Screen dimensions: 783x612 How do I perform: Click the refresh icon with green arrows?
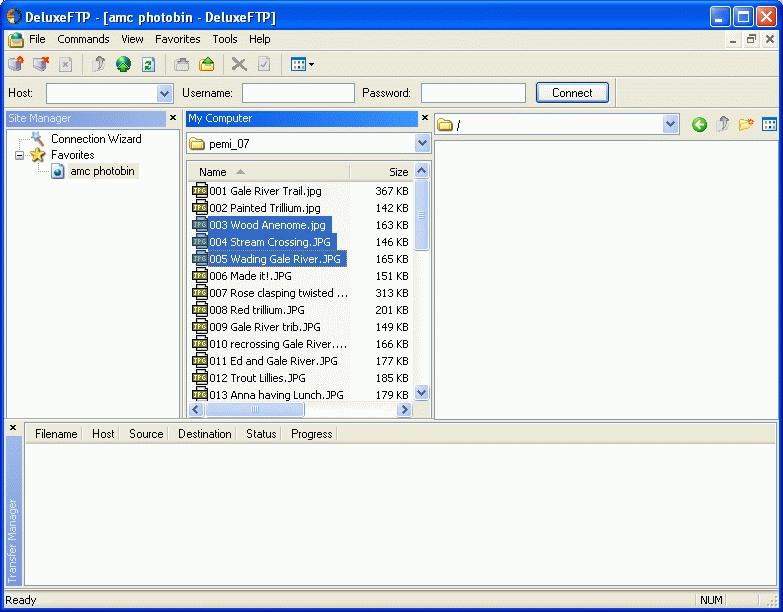point(148,64)
